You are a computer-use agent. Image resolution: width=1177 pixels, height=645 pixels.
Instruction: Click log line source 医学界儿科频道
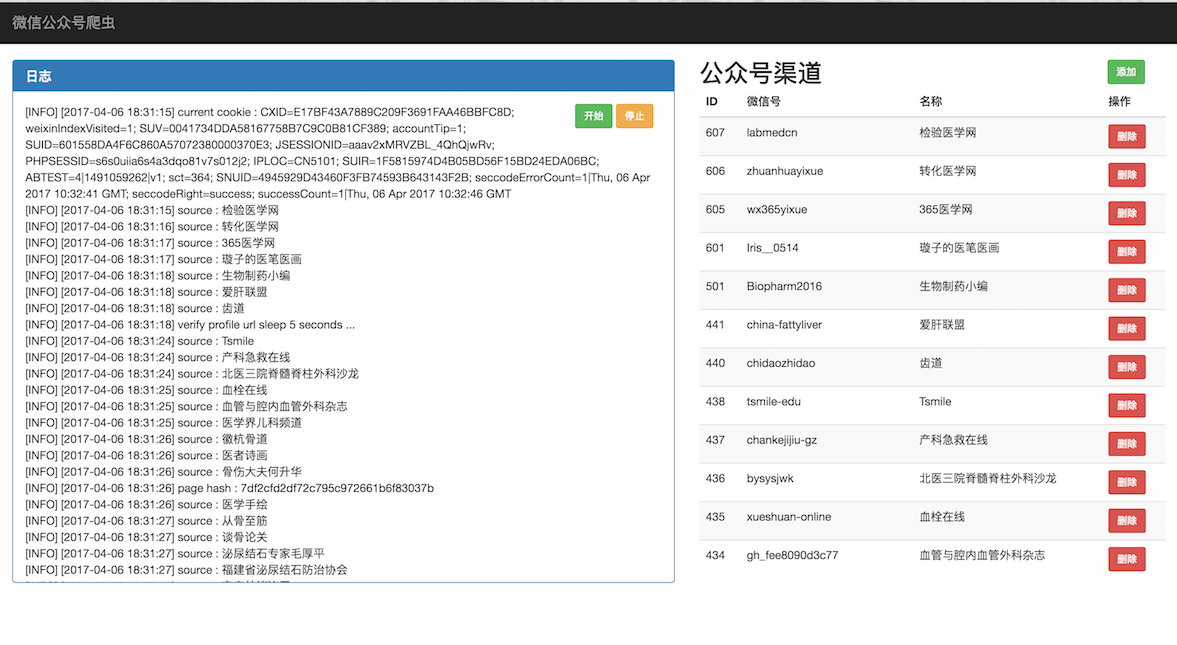tap(164, 423)
